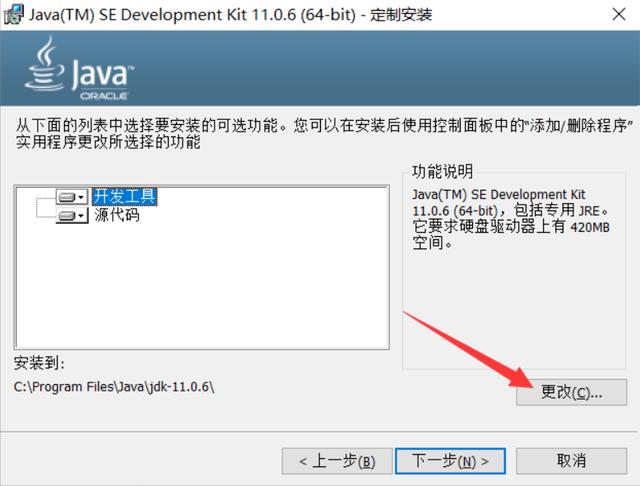Click the window title Java(TM) SE Development Kit
The height and width of the screenshot is (486, 640).
(x=230, y=15)
